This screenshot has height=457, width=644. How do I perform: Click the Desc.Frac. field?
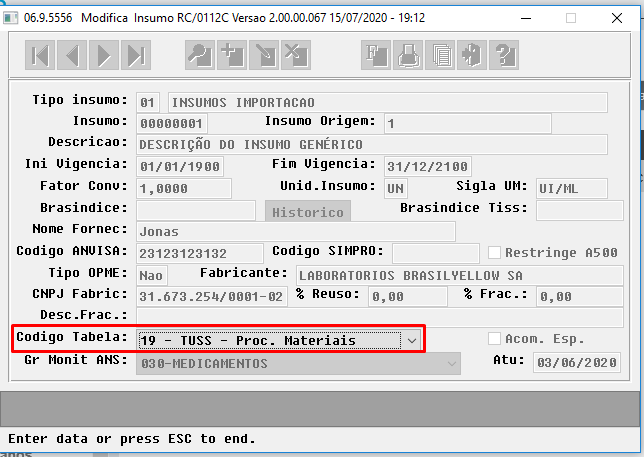click(380, 318)
